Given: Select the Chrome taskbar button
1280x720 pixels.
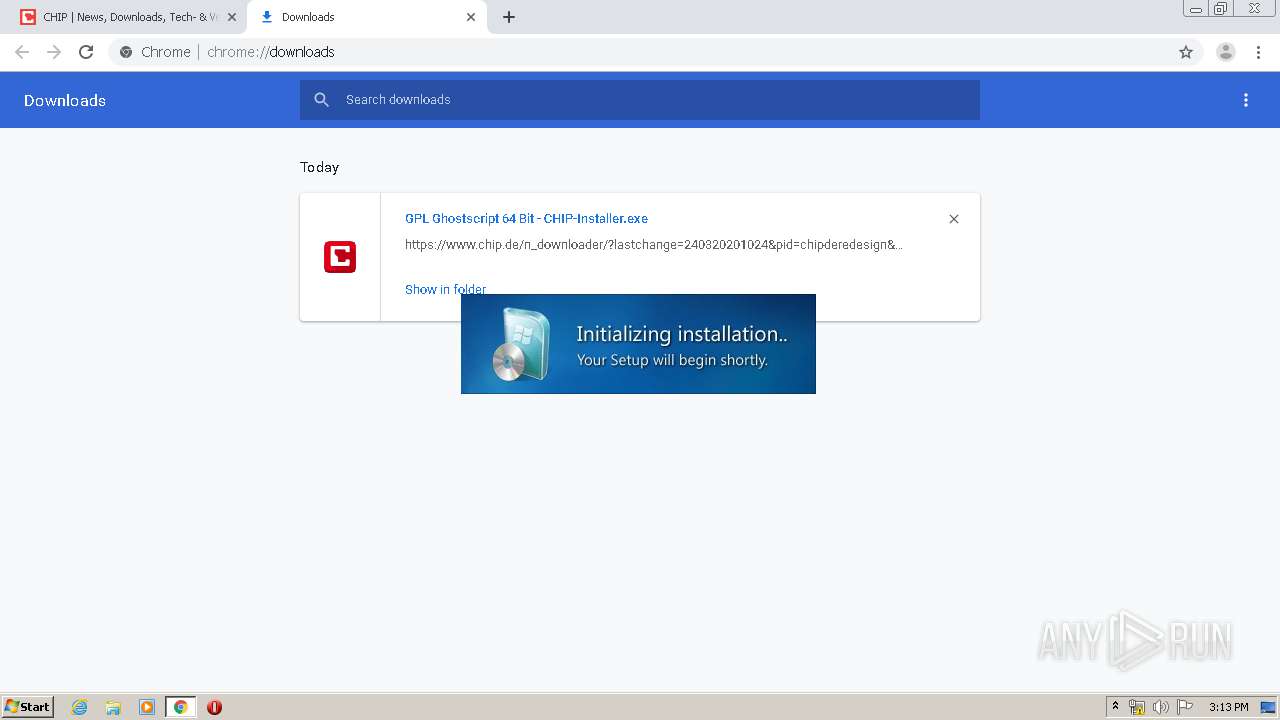Looking at the screenshot, I should click(180, 707).
